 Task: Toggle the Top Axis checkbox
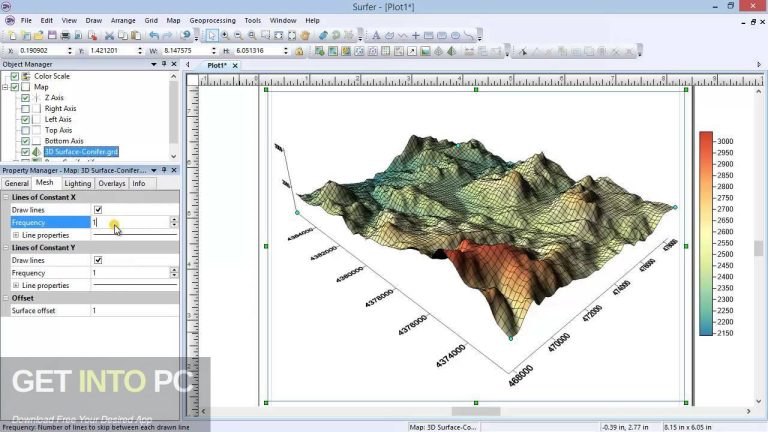coord(25,130)
